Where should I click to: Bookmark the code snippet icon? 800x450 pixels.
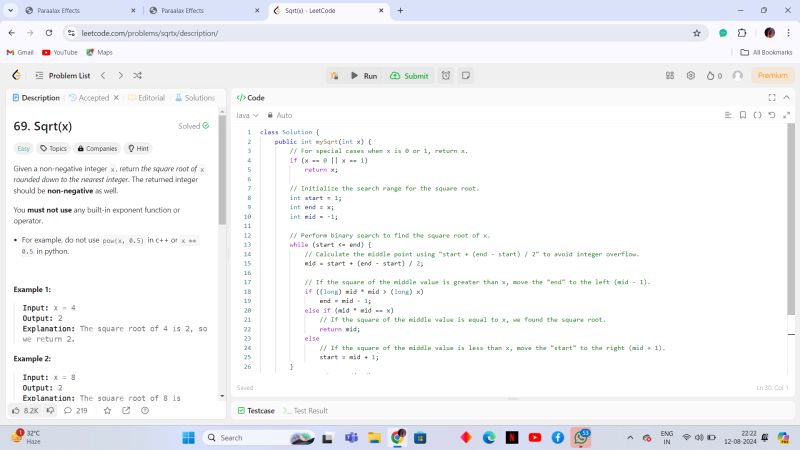tap(743, 115)
